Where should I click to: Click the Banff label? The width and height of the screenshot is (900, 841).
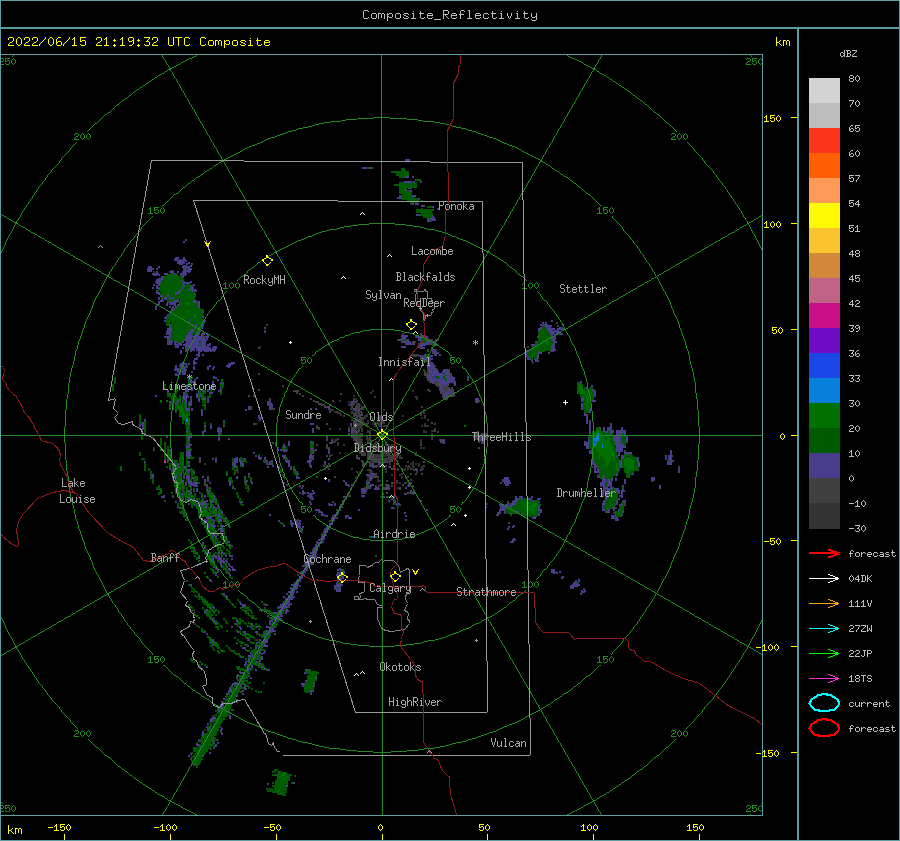pyautogui.click(x=165, y=557)
